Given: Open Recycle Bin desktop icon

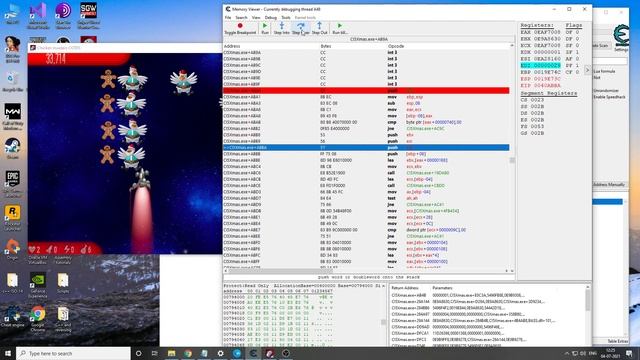Looking at the screenshot, I should pos(13,81).
